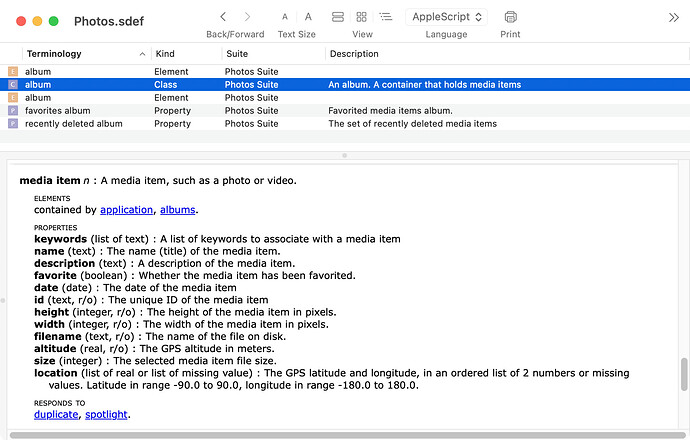690x440 pixels.
Task: Toggle sort order arrow on Terminology column
Action: (142, 54)
